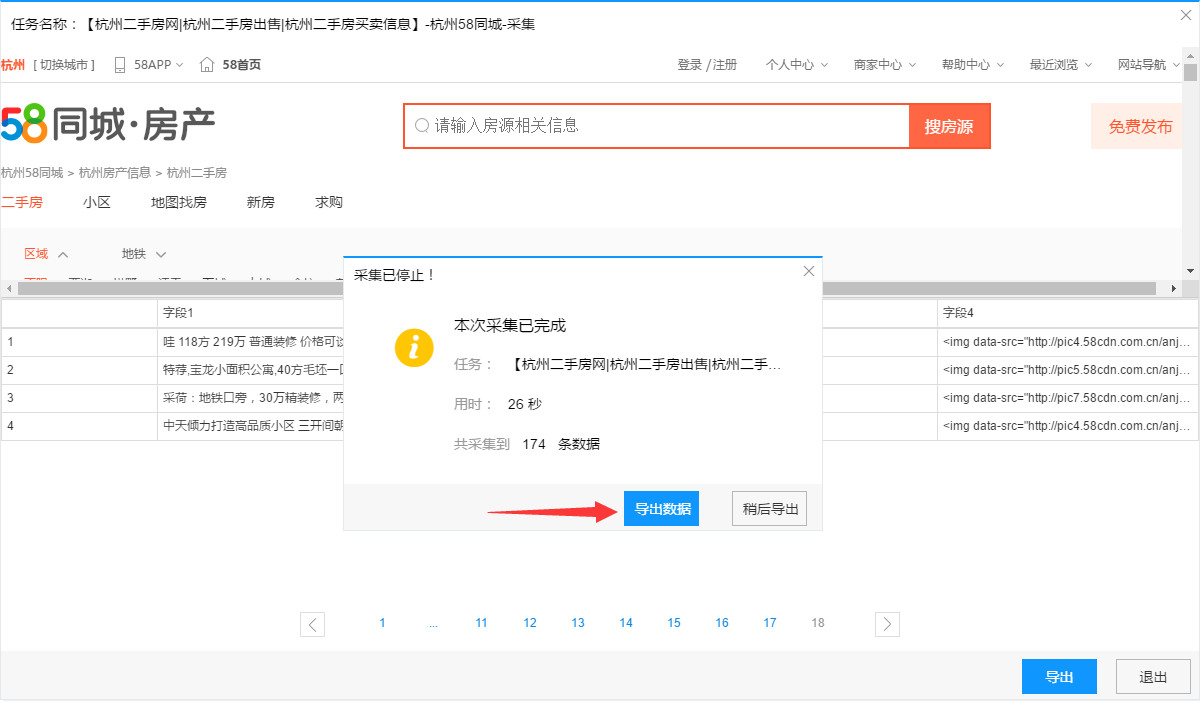Click the vertical scrollbar down arrow

click(x=1190, y=271)
